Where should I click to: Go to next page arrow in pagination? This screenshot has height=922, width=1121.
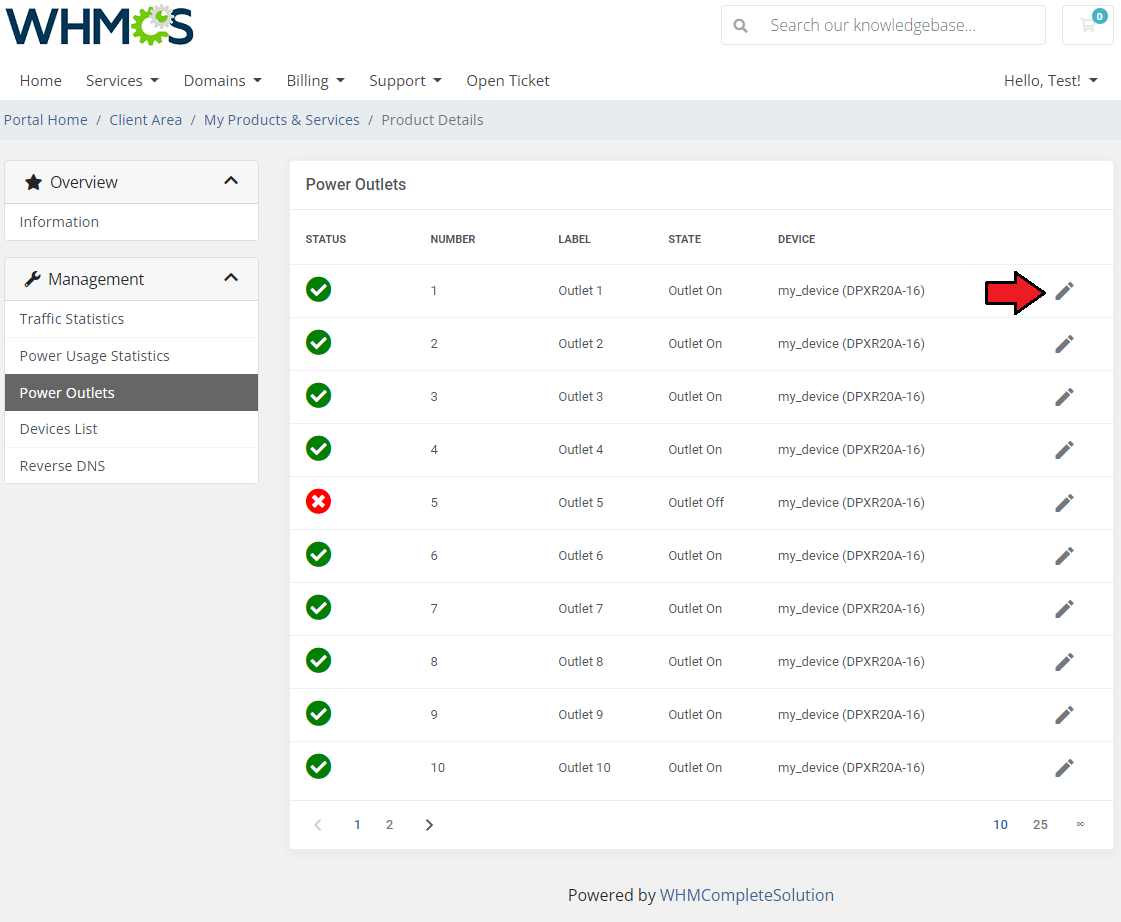point(429,825)
